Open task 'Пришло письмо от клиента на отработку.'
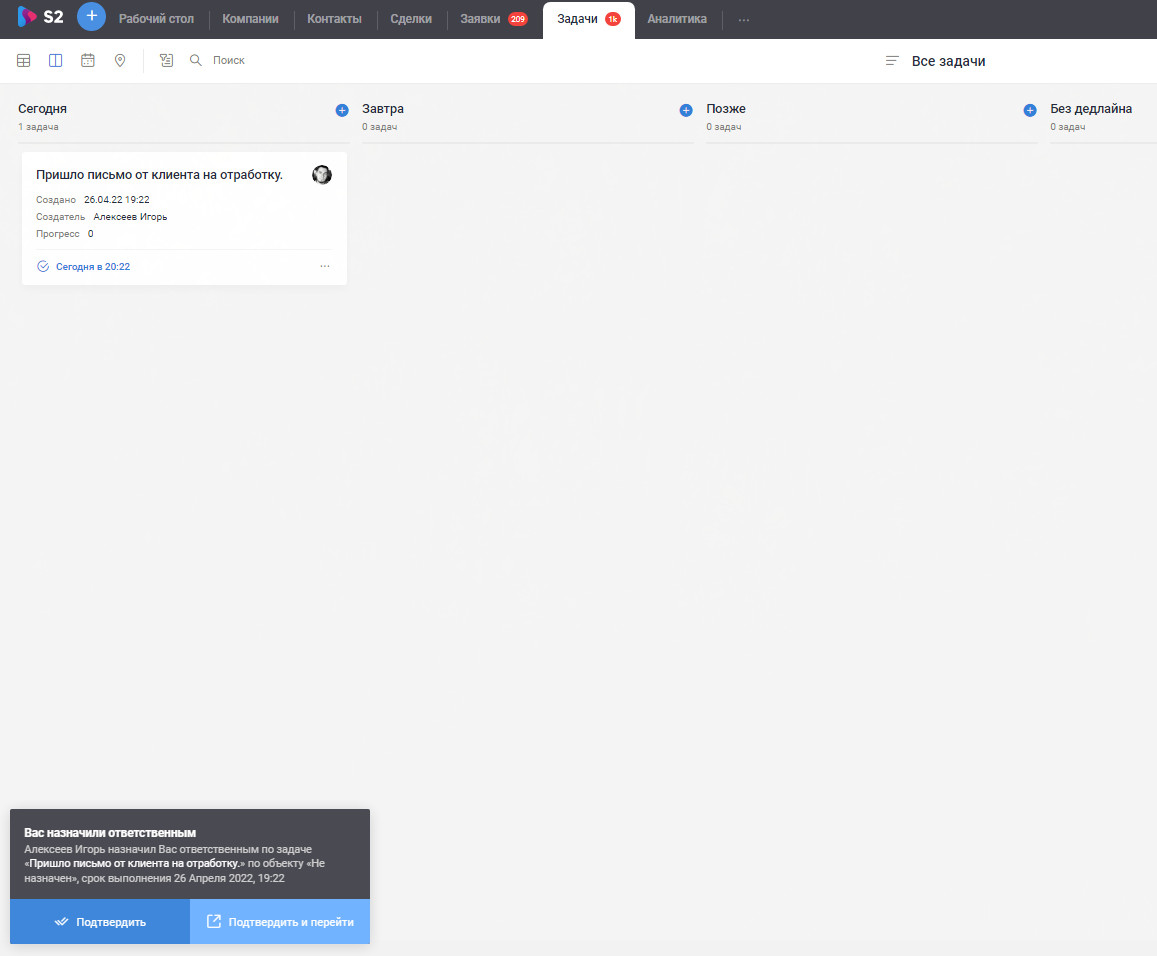1157x956 pixels. pos(159,175)
